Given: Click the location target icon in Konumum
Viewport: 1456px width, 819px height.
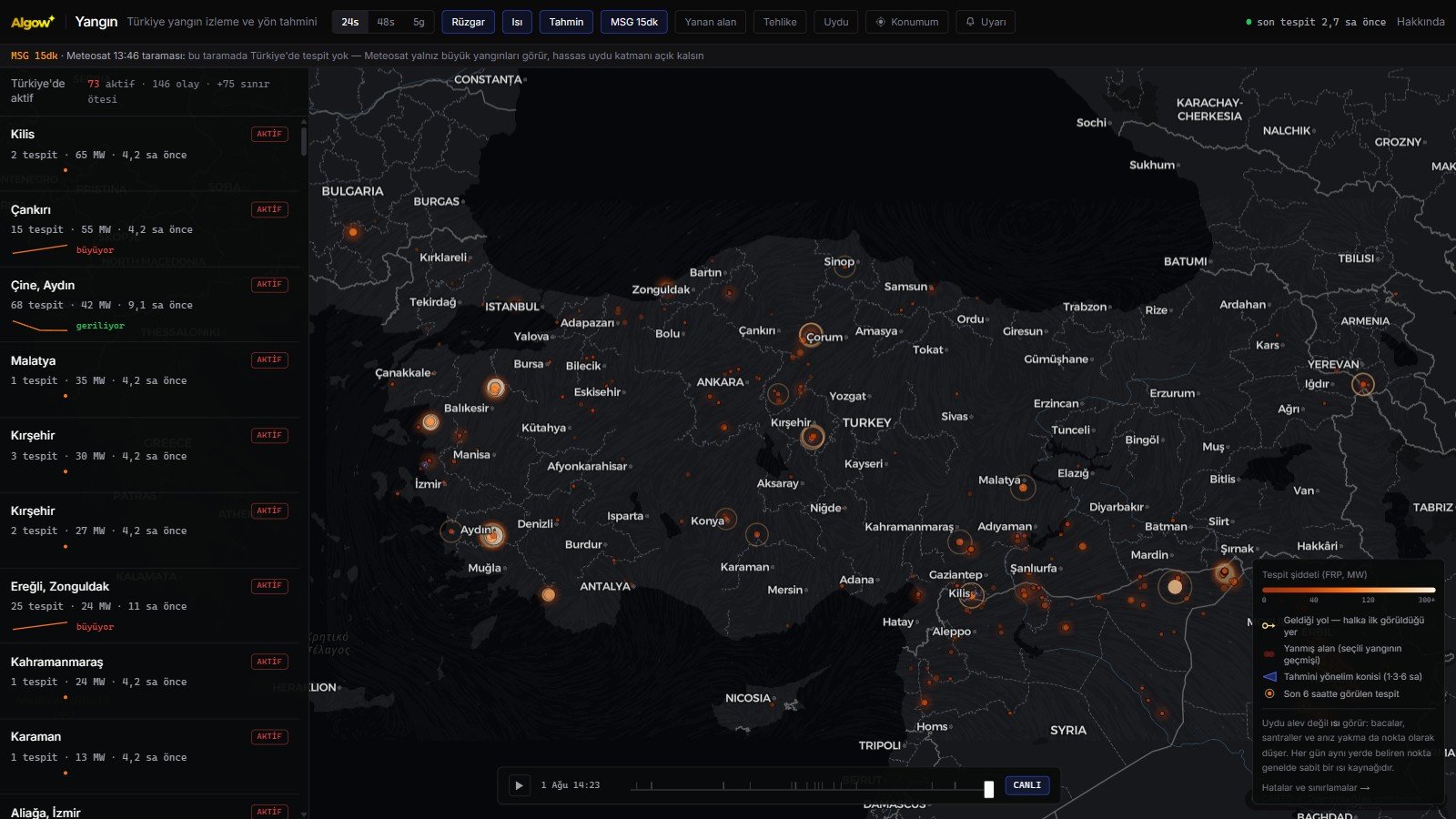Looking at the screenshot, I should pos(880,22).
